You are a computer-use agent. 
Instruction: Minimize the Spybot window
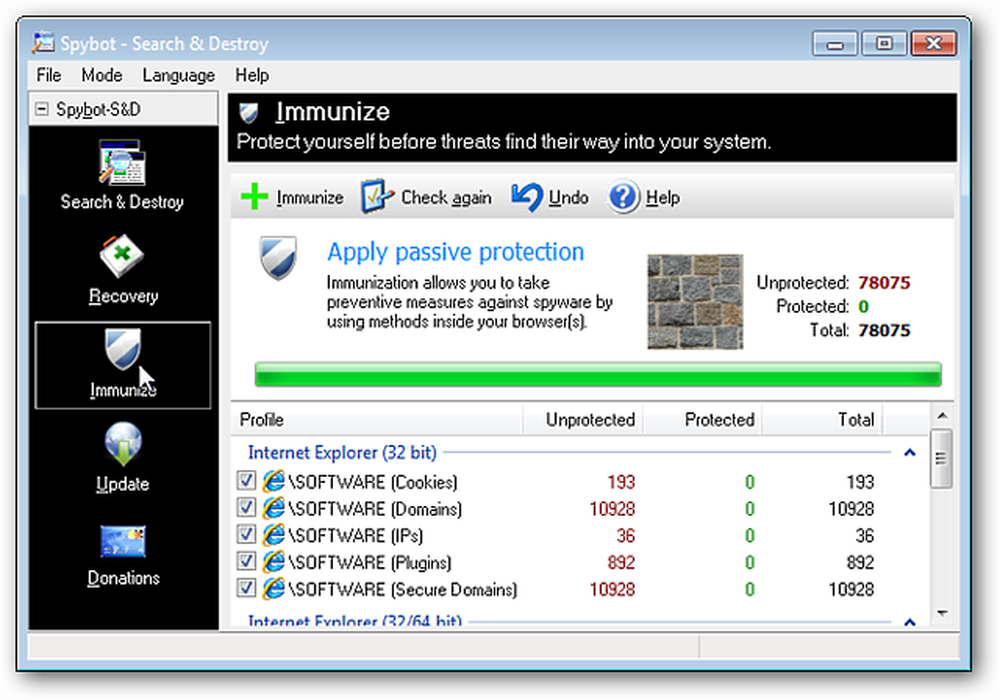click(x=835, y=43)
